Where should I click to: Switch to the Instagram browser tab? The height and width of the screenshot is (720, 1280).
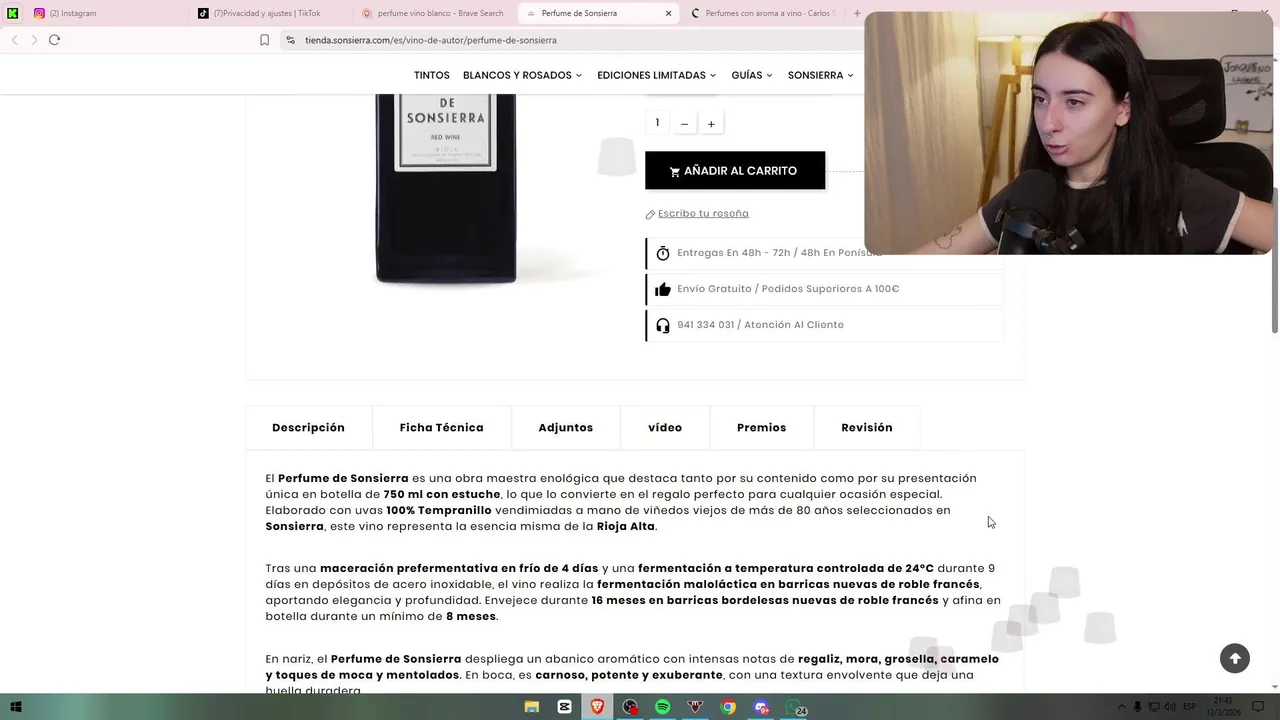coord(105,13)
